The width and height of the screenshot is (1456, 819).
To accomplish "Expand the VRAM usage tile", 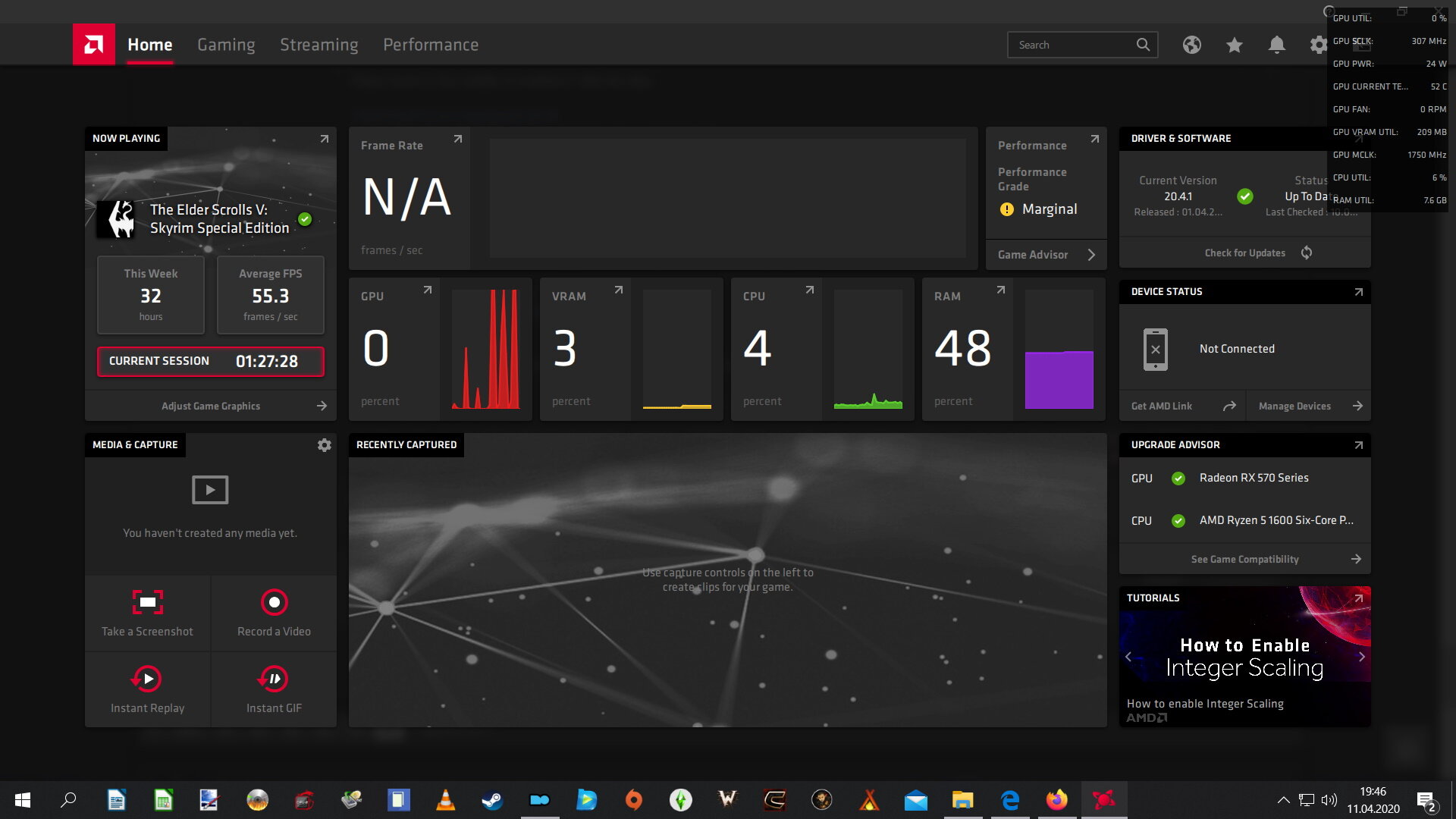I will point(618,290).
